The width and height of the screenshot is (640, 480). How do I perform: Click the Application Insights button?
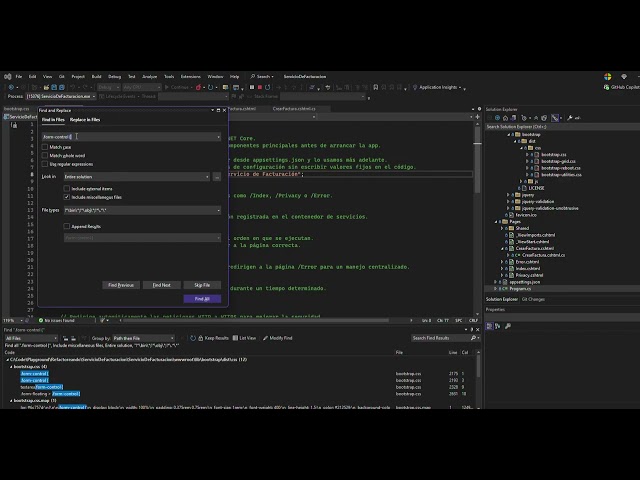pyautogui.click(x=438, y=87)
